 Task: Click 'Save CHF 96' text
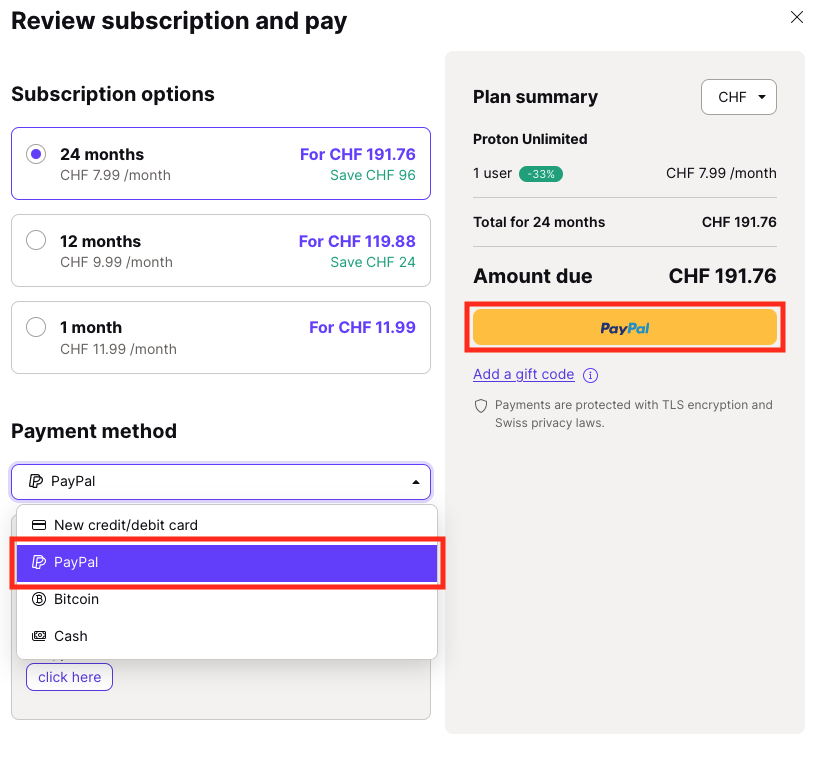click(373, 175)
